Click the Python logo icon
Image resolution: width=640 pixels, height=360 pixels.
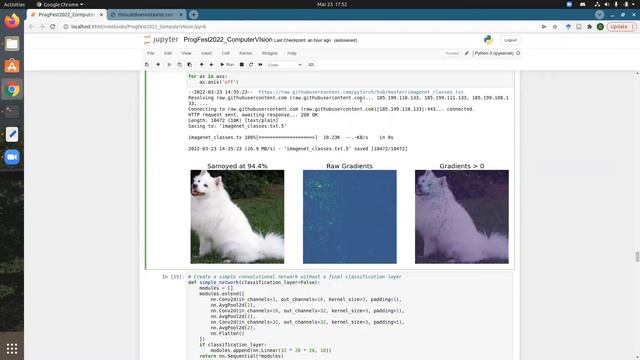pos(488,40)
